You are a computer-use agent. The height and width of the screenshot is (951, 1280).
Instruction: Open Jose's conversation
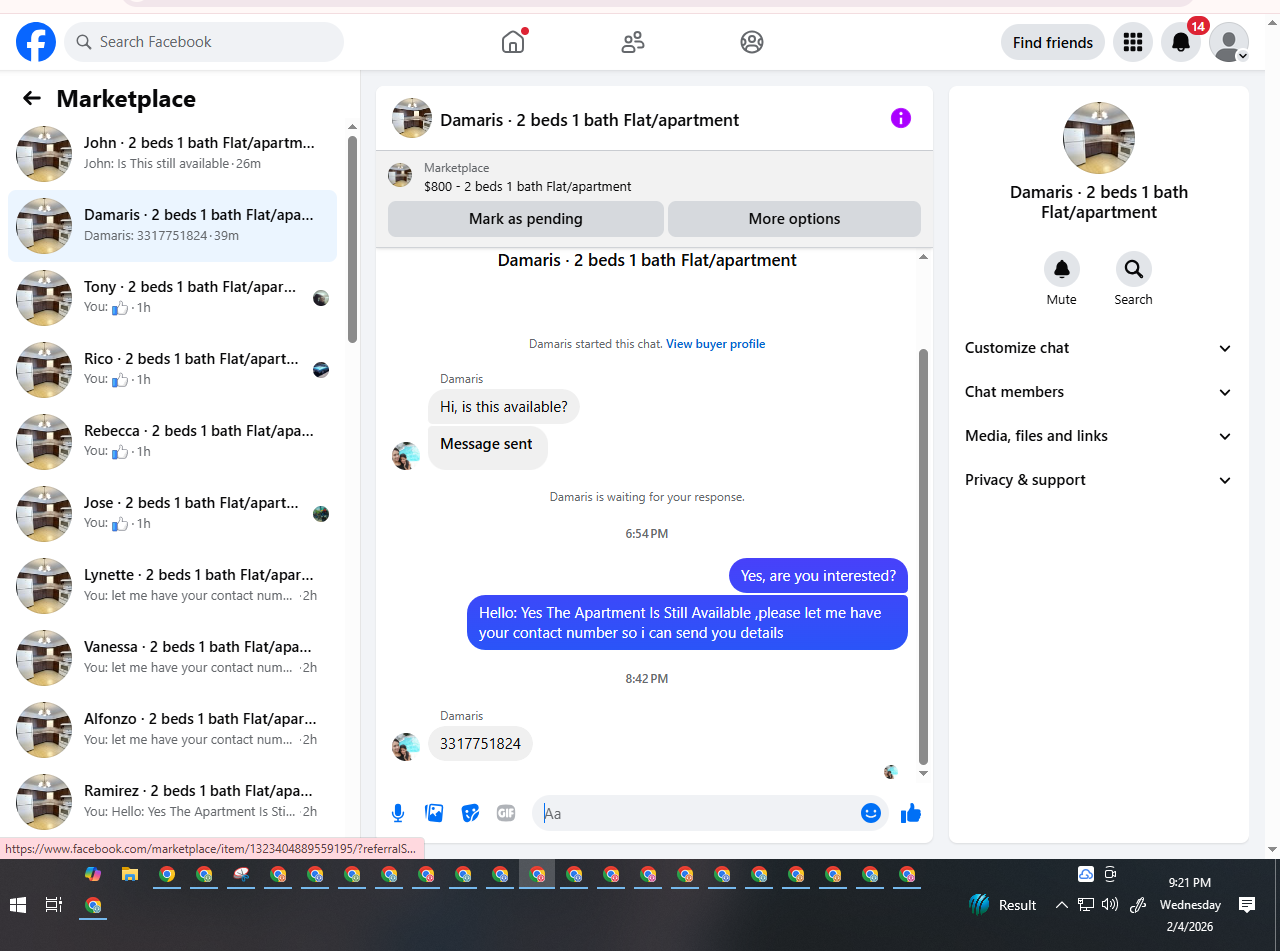coord(172,514)
